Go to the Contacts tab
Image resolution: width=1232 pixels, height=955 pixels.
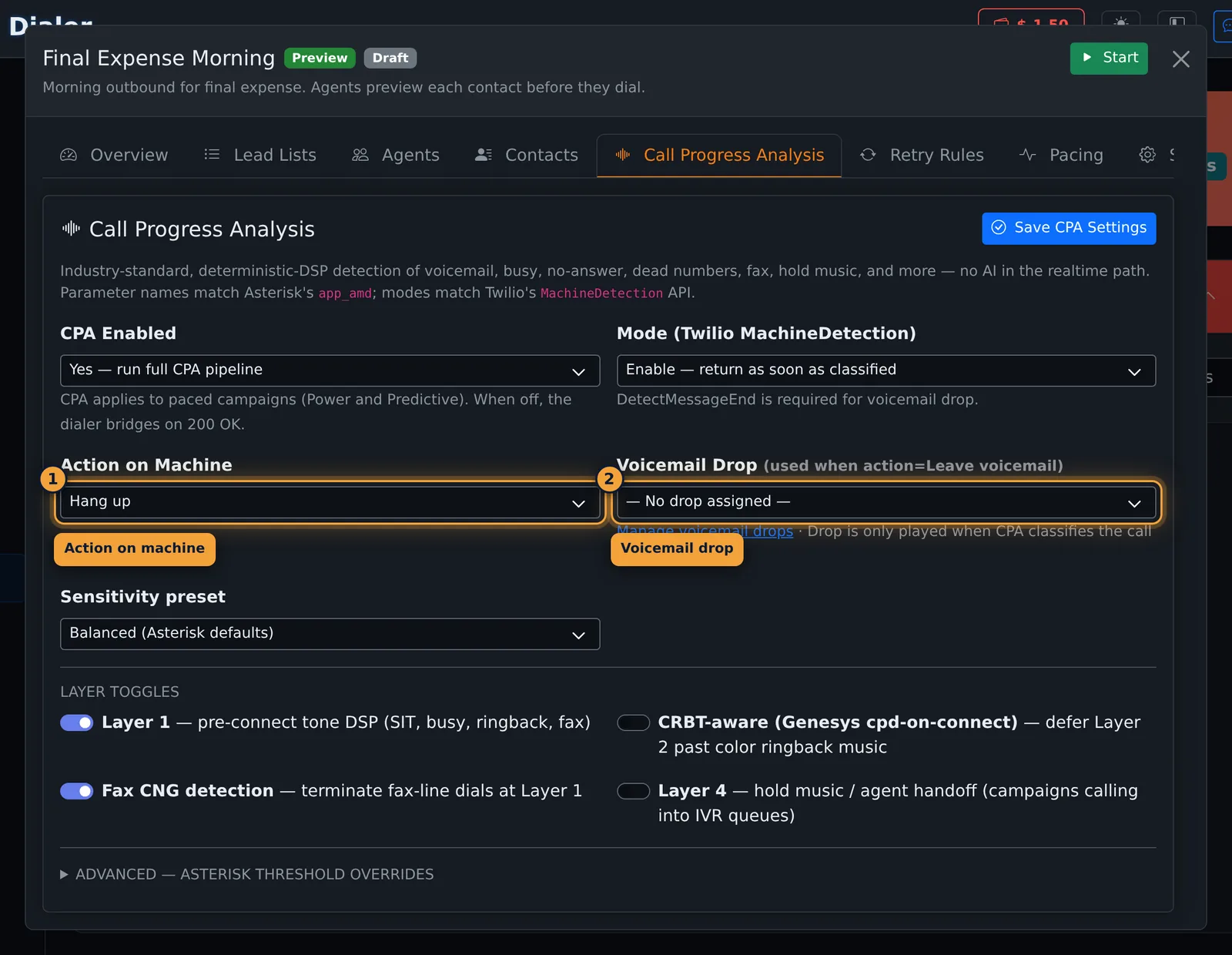[527, 156]
